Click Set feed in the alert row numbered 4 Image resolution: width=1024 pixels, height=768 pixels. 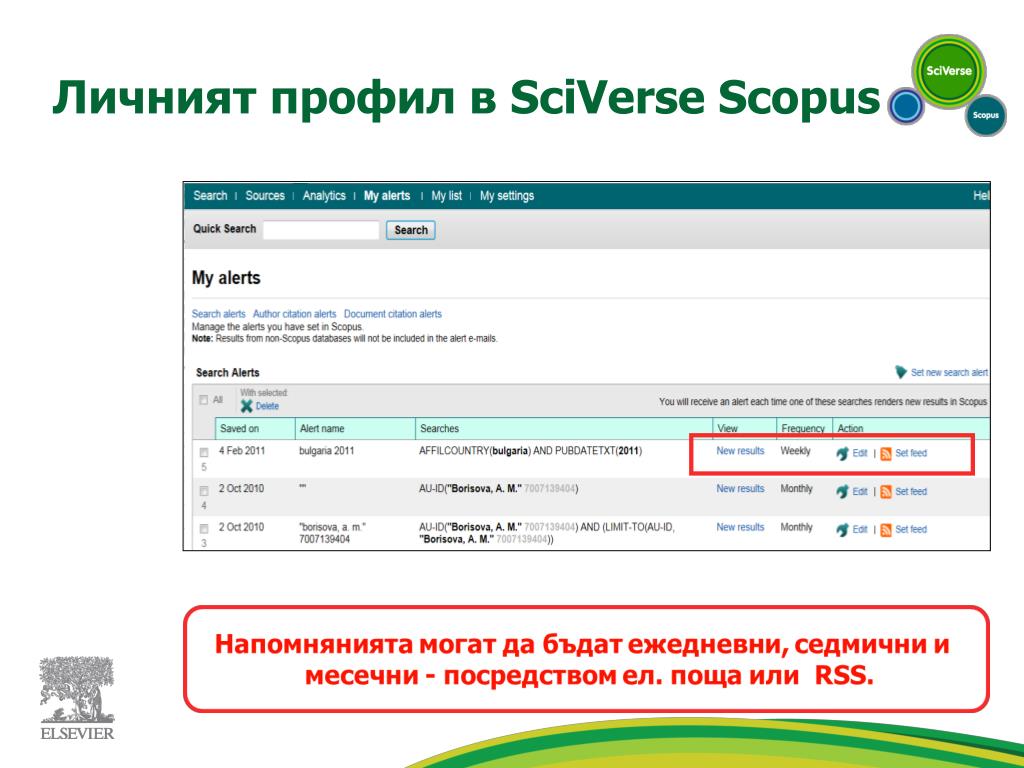click(x=910, y=491)
